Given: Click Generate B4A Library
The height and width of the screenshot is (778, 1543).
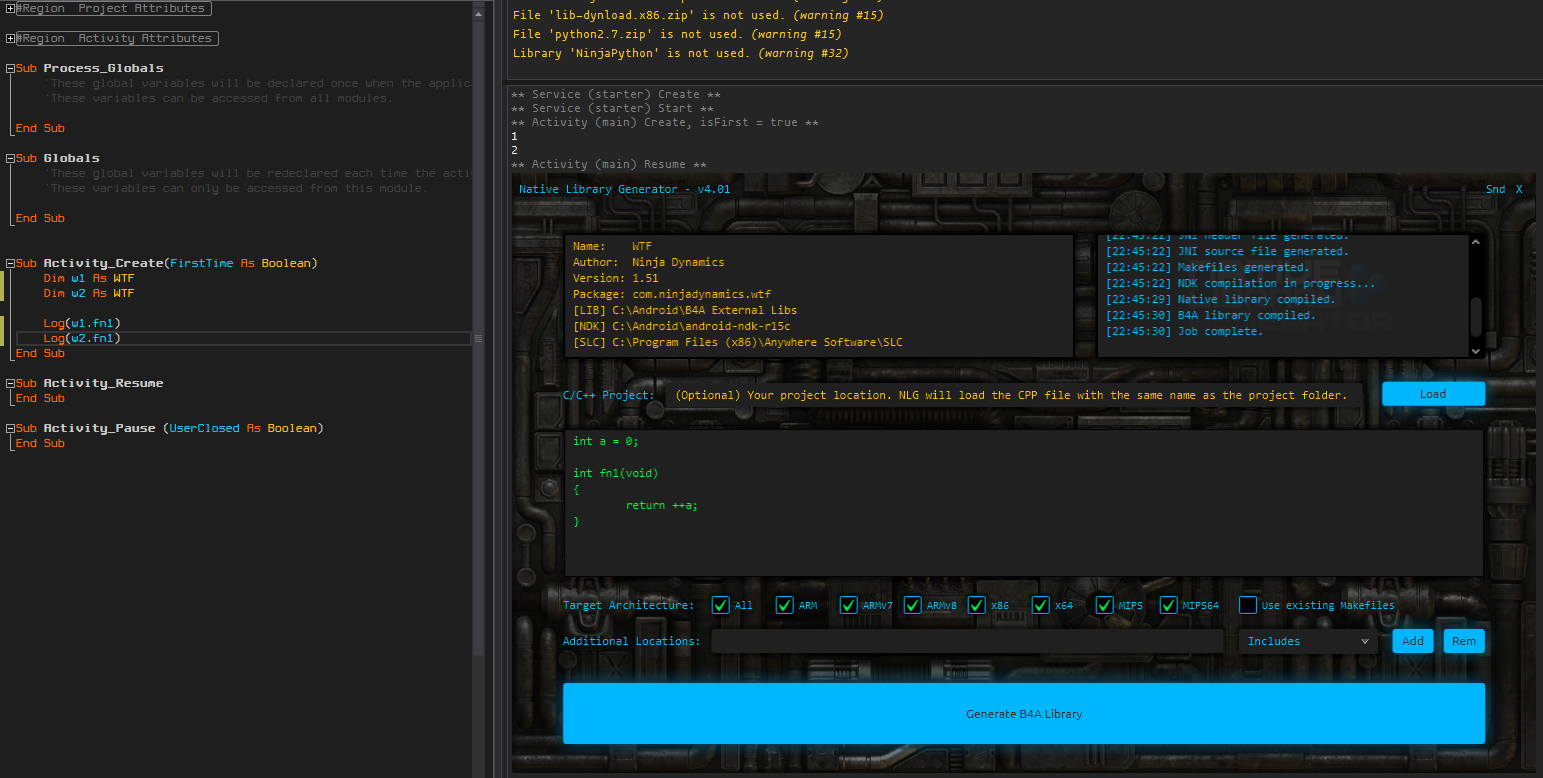Looking at the screenshot, I should coord(1024,714).
